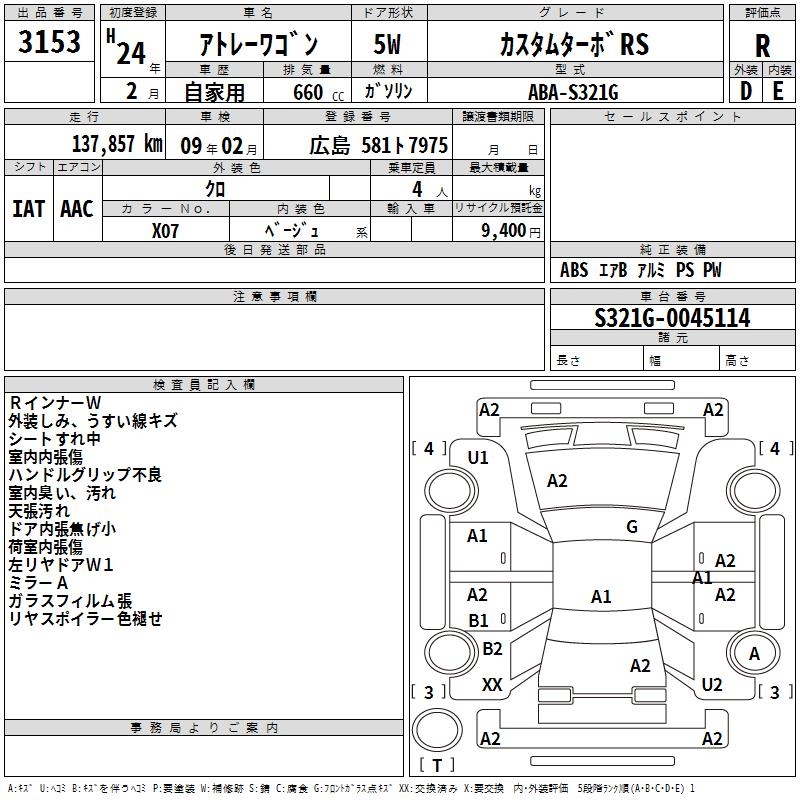This screenshot has height=800, width=800.
Task: Click the exterior grade D
Action: [x=745, y=91]
